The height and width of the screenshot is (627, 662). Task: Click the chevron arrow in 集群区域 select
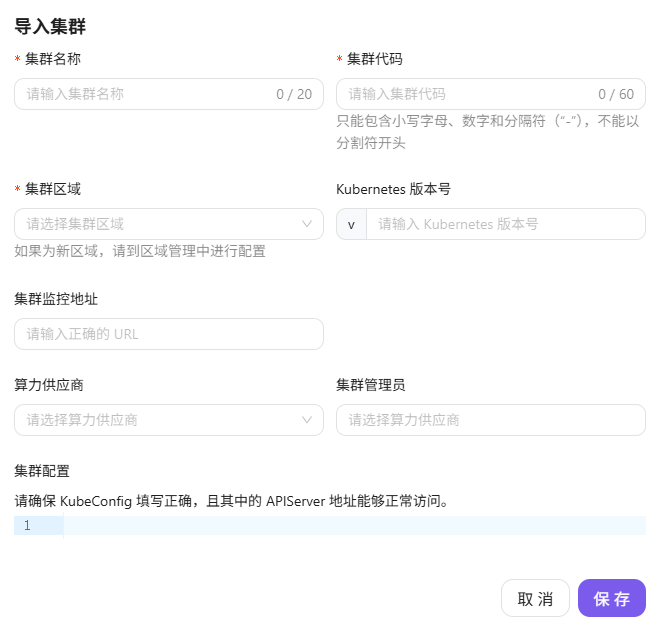tap(307, 224)
